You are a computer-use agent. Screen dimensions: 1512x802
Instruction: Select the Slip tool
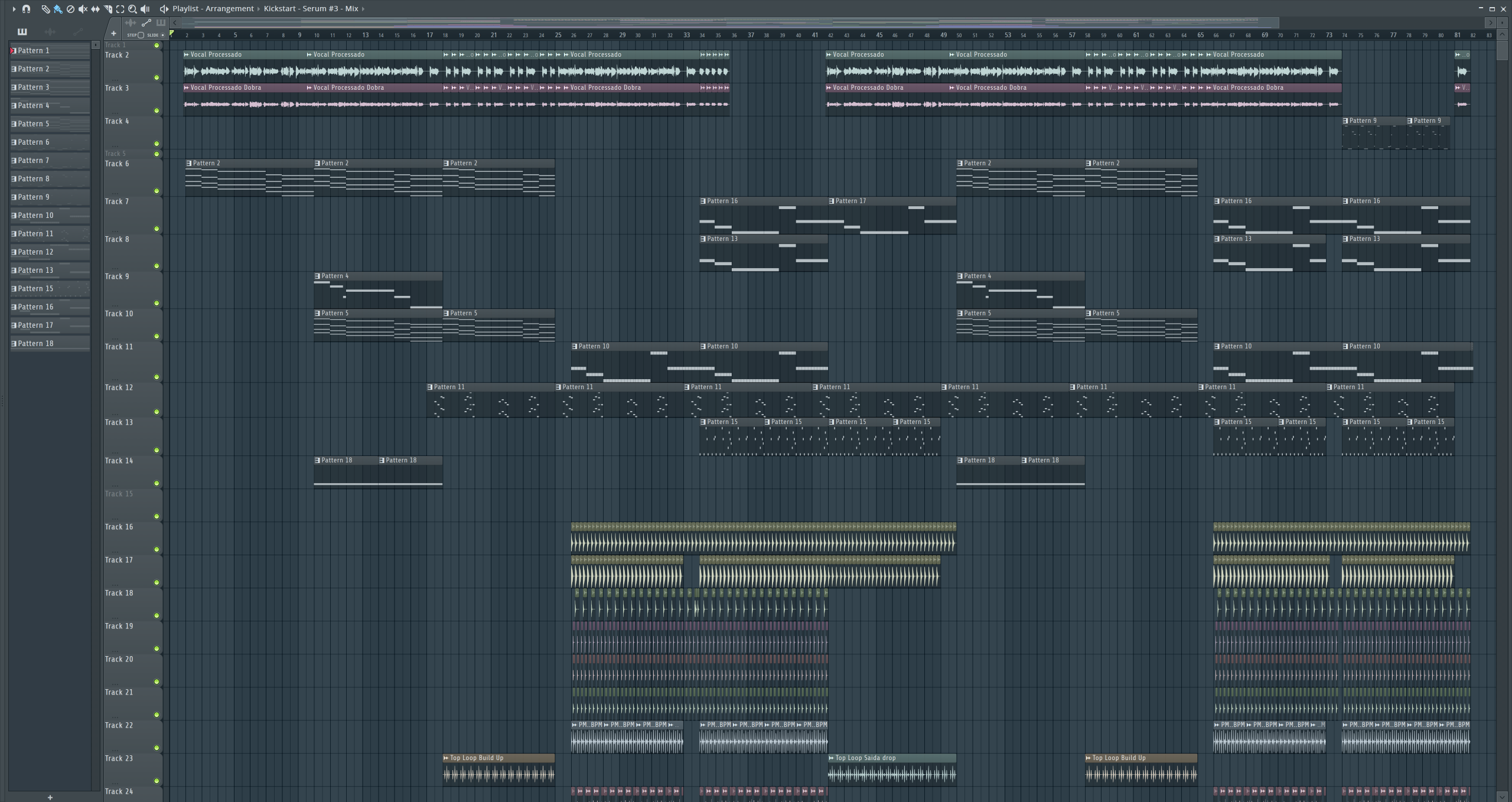coord(95,9)
